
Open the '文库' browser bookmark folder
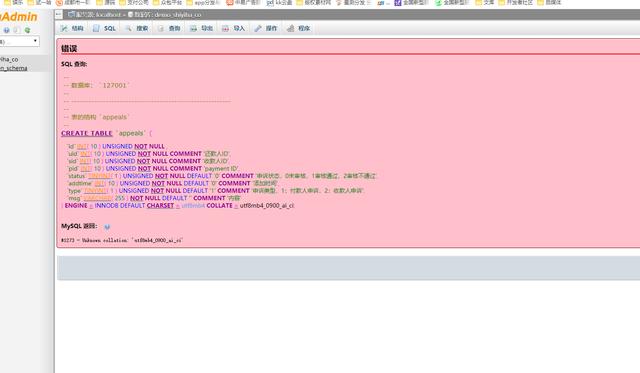point(485,2)
